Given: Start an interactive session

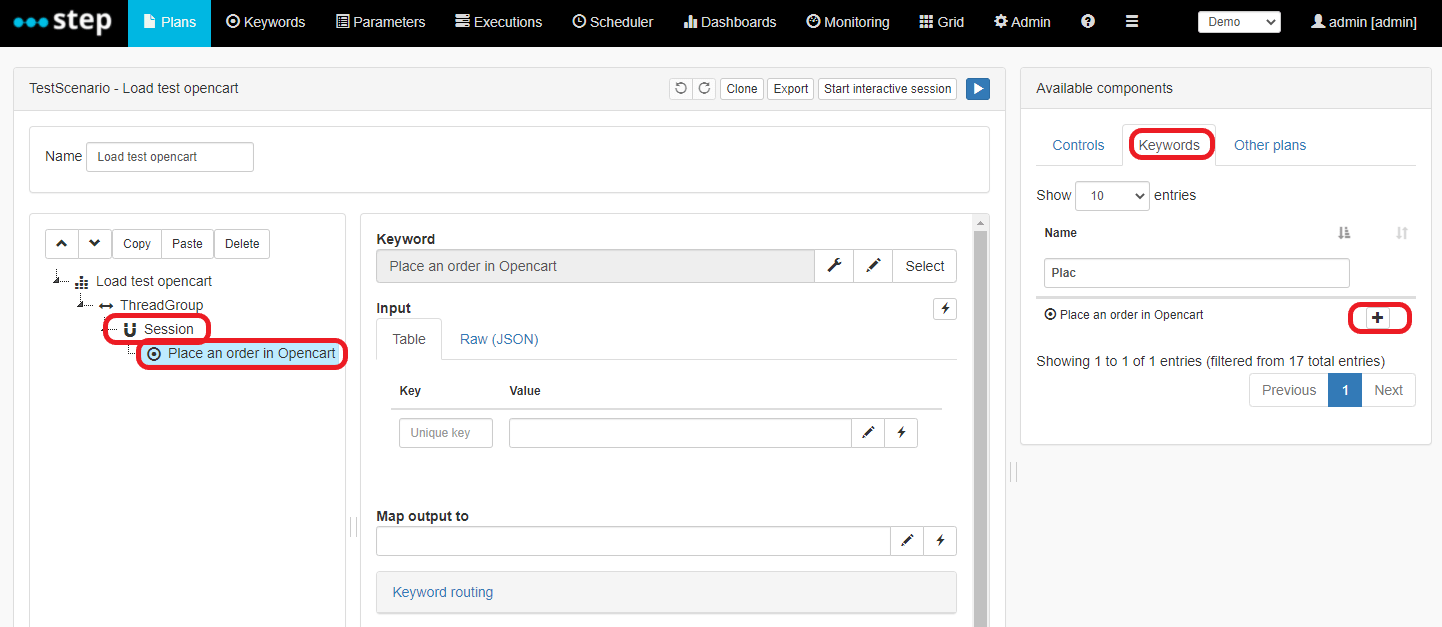Looking at the screenshot, I should point(886,88).
